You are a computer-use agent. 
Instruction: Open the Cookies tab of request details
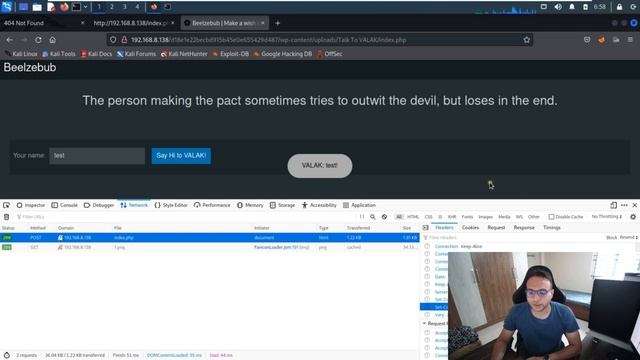click(x=470, y=228)
